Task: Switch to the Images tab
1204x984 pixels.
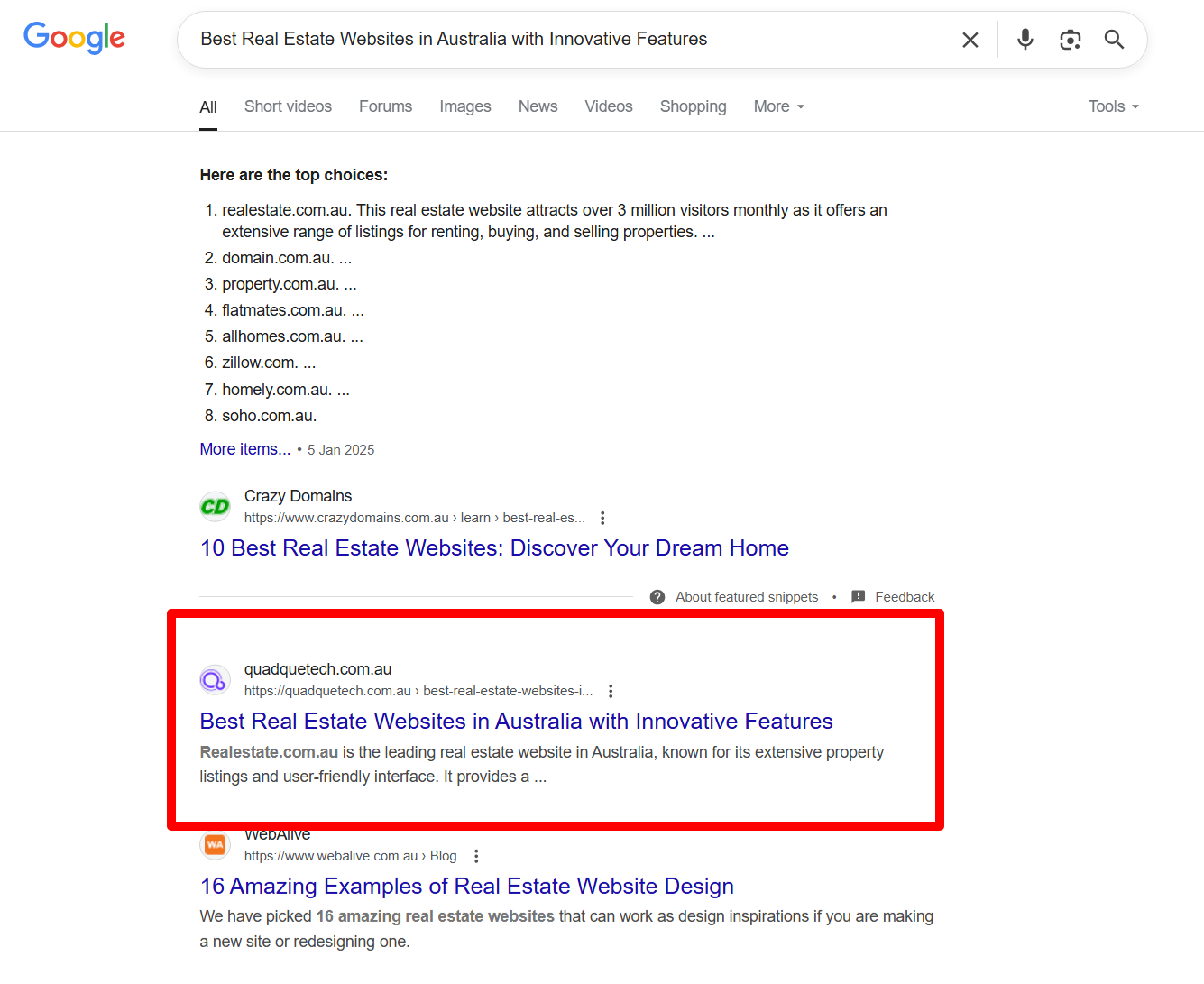Action: coord(464,106)
